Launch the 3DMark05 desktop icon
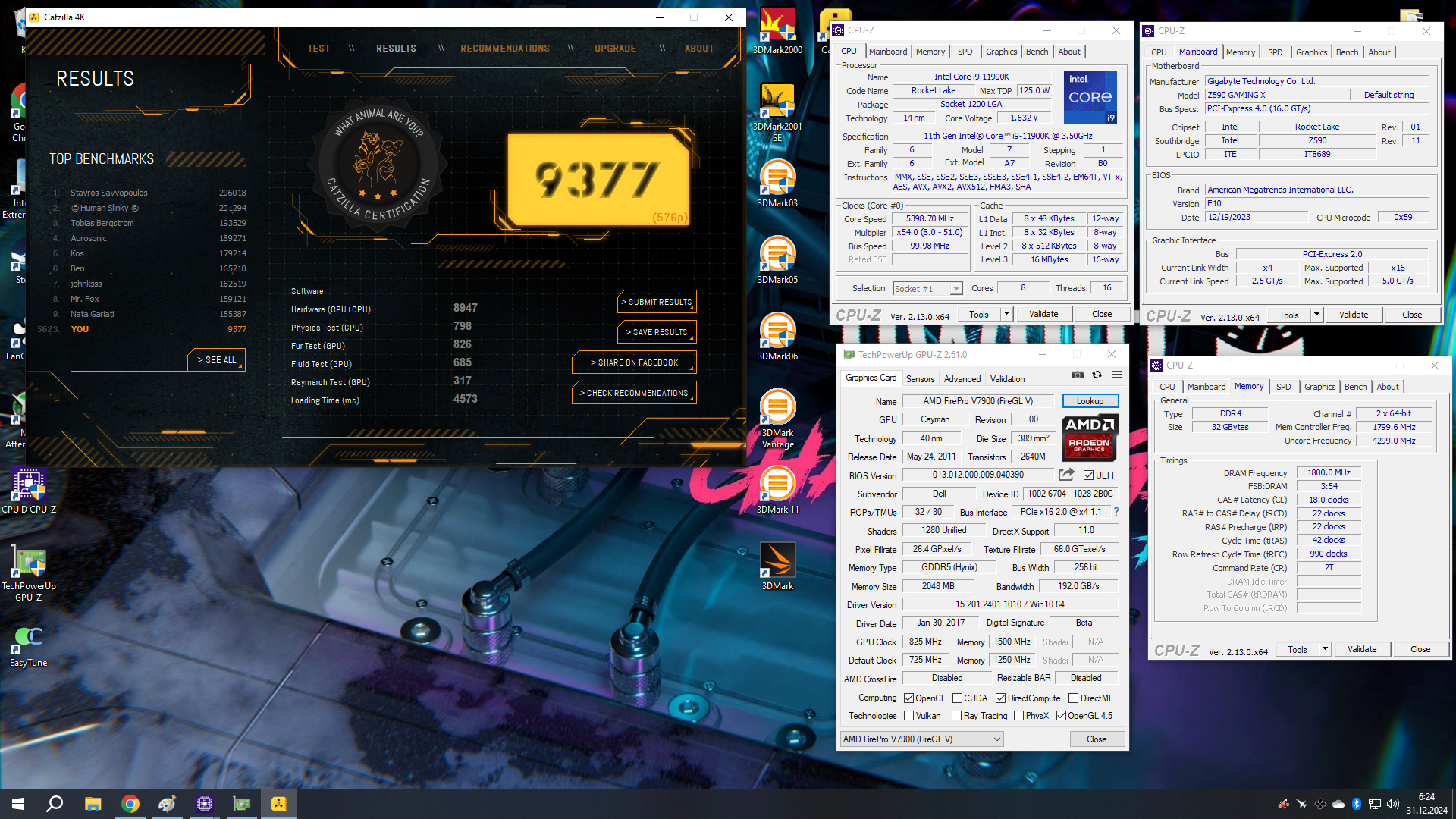 pyautogui.click(x=777, y=260)
